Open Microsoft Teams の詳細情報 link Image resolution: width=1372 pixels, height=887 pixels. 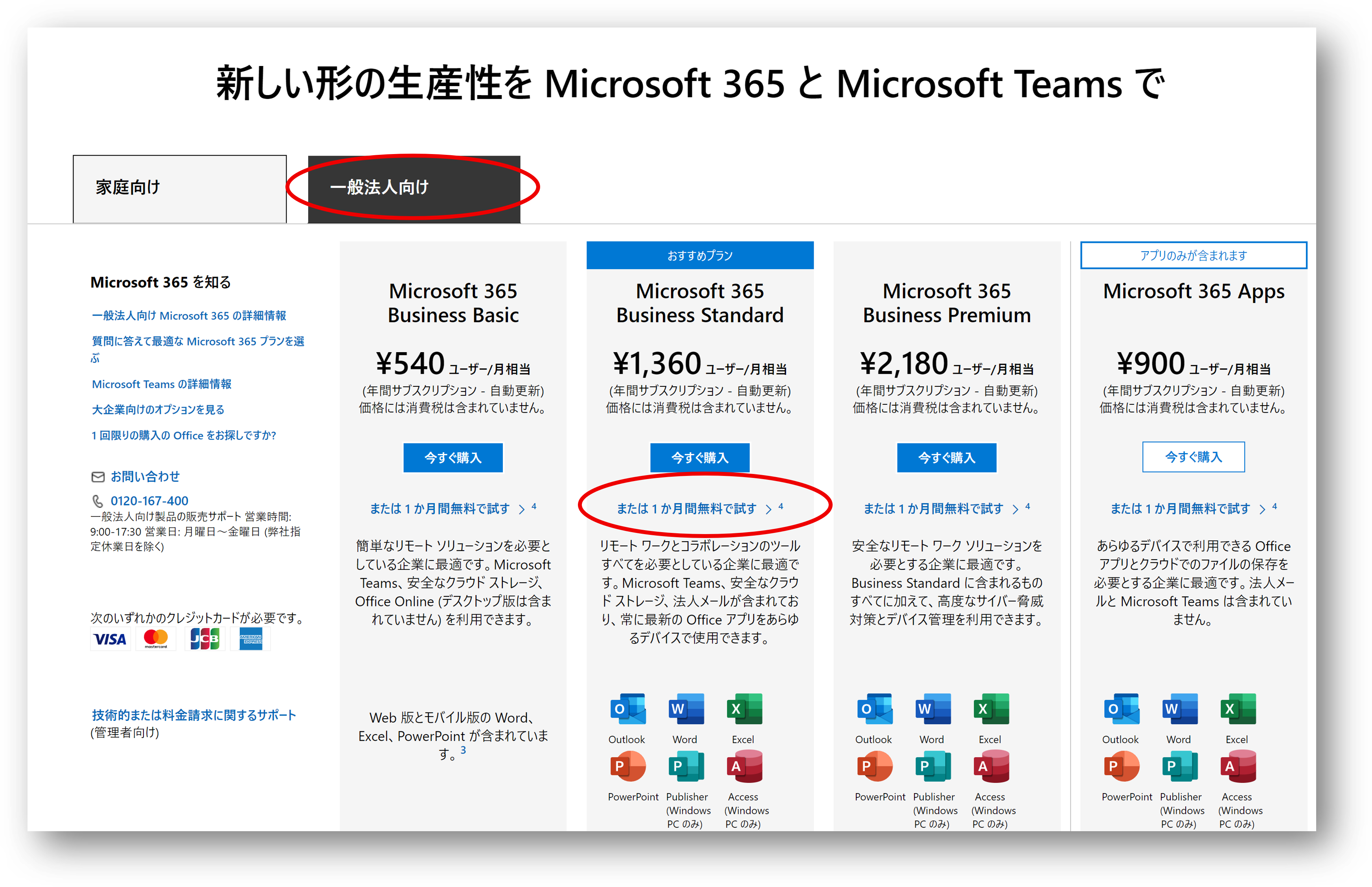coord(161,384)
